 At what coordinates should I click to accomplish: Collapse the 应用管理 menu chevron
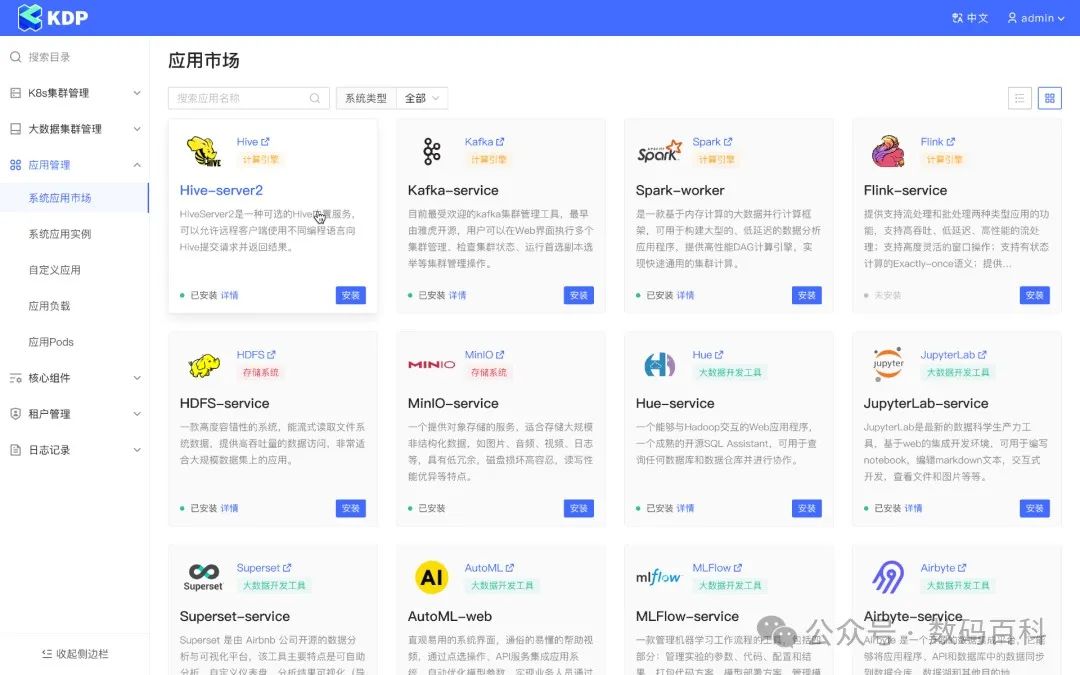click(137, 165)
